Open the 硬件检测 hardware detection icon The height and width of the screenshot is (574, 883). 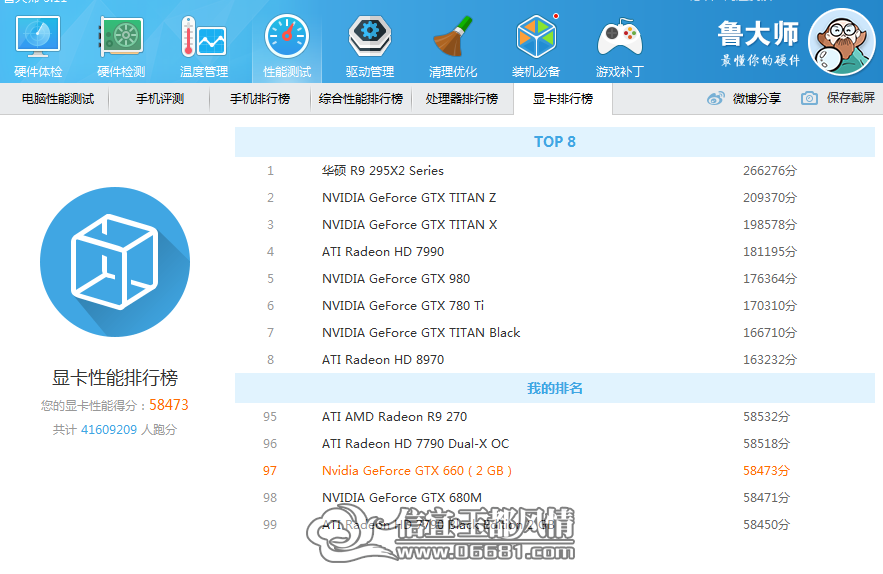pyautogui.click(x=121, y=37)
